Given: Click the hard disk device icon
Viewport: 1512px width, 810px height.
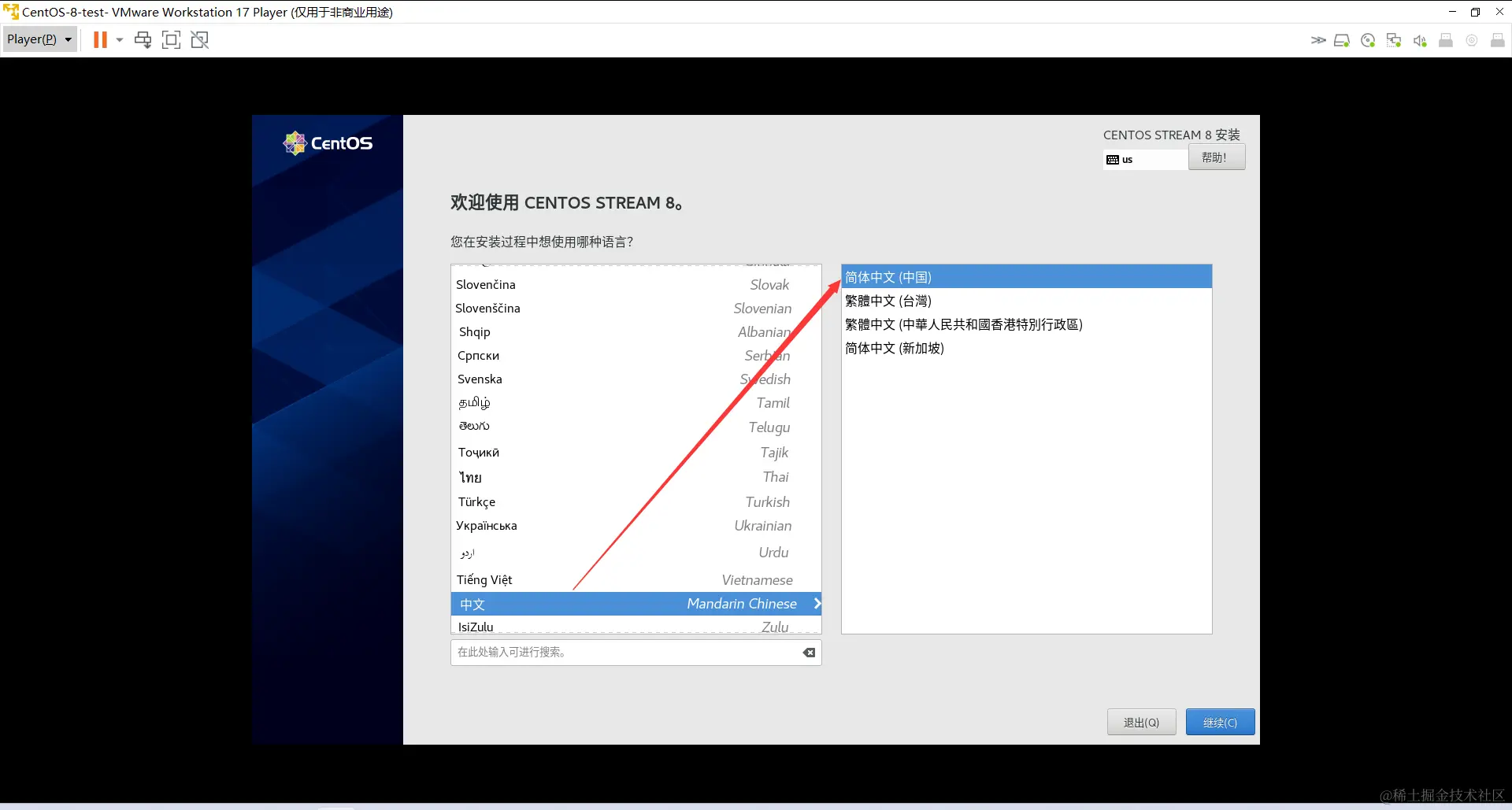Looking at the screenshot, I should pyautogui.click(x=1342, y=40).
